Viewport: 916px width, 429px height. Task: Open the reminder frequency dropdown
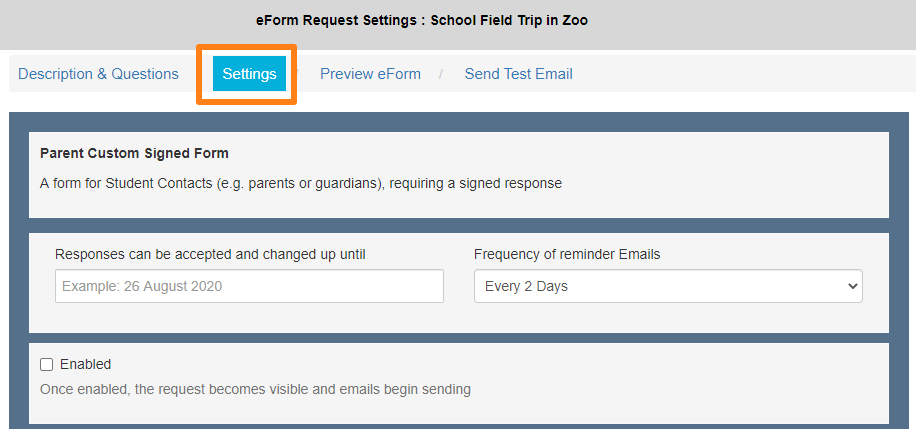pos(667,286)
